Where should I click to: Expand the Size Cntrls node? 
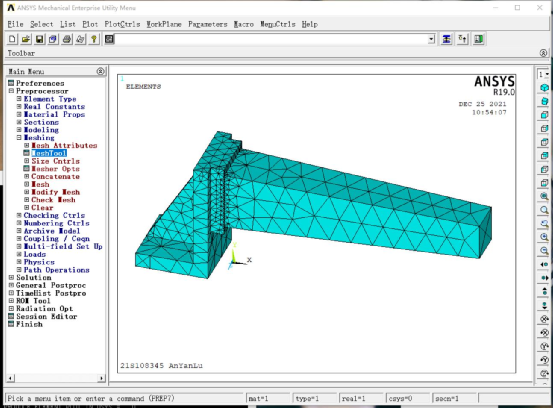point(26,161)
